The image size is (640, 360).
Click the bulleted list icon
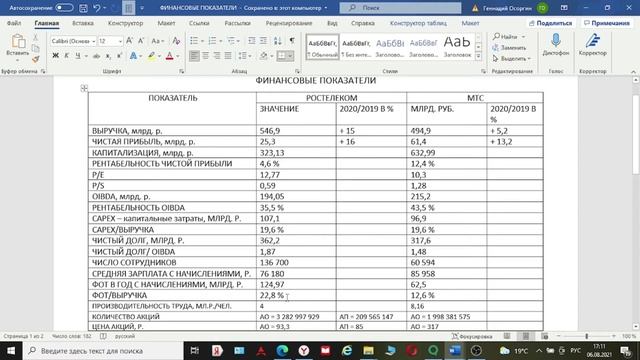[x=194, y=40]
